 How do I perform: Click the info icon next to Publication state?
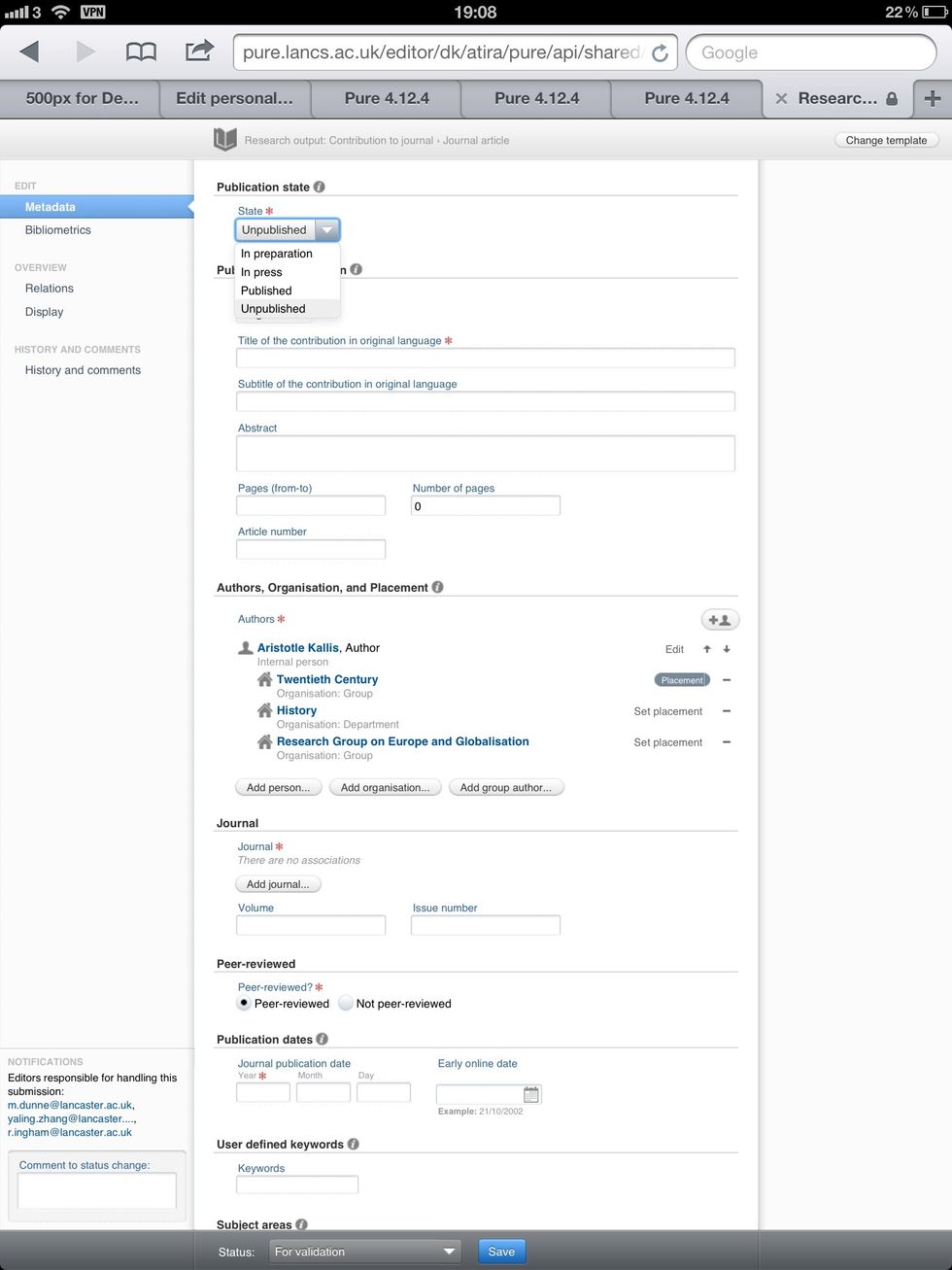[x=319, y=187]
